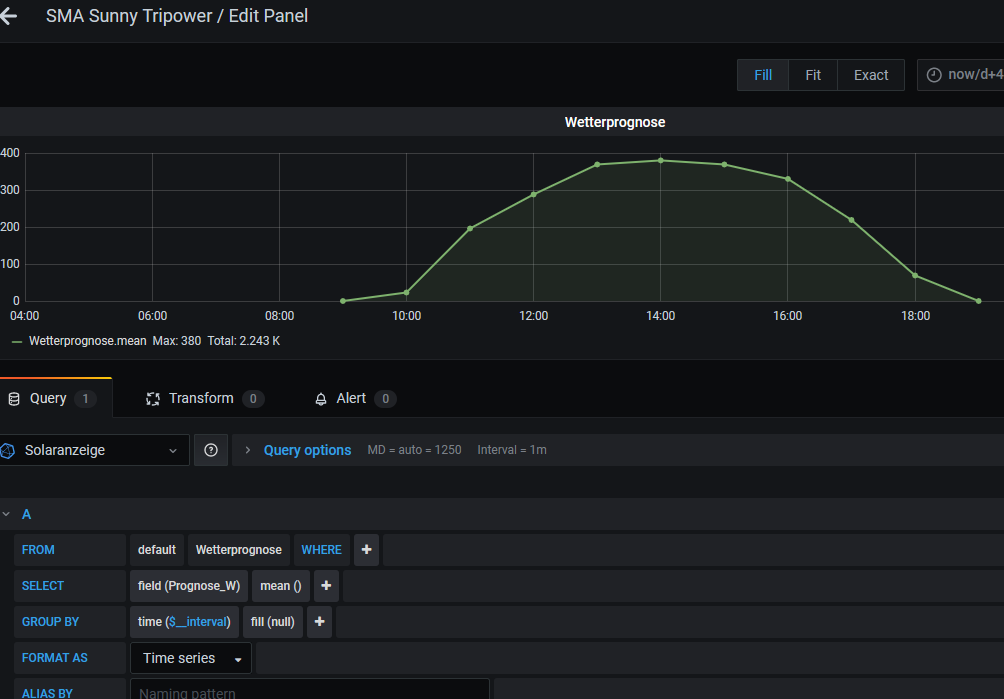Collapse query A row
The height and width of the screenshot is (699, 1004).
click(x=7, y=514)
